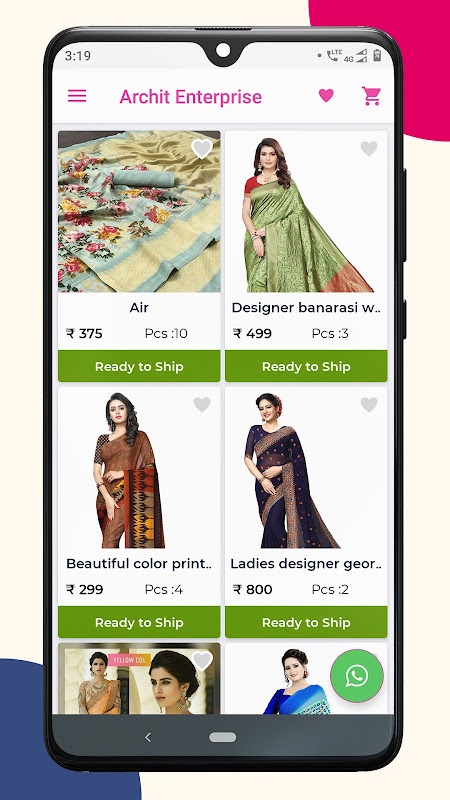Open the shopping cart icon
The width and height of the screenshot is (450, 800).
(371, 96)
